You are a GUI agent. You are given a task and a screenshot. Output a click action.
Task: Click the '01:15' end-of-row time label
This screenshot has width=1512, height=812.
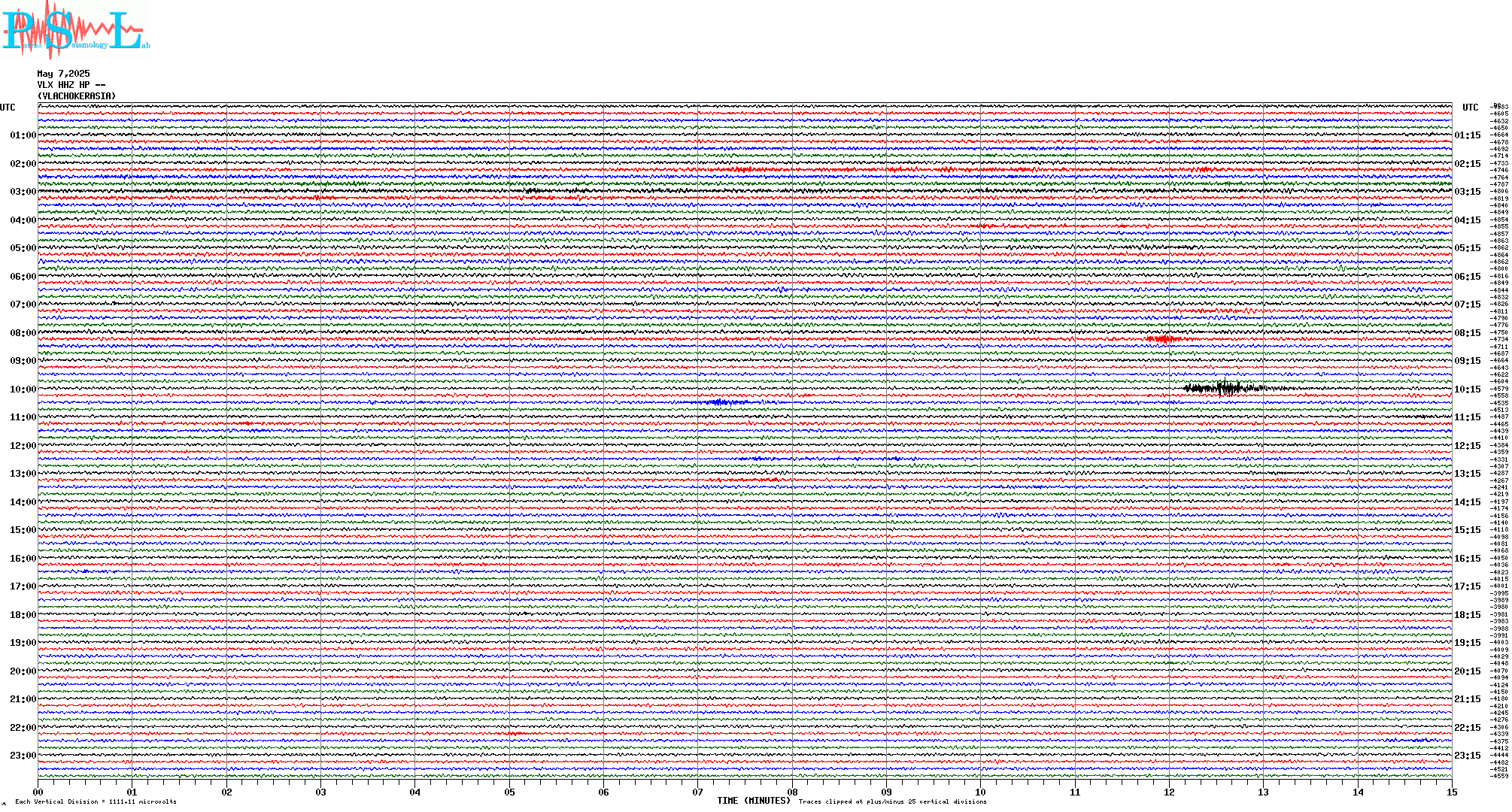point(1468,135)
